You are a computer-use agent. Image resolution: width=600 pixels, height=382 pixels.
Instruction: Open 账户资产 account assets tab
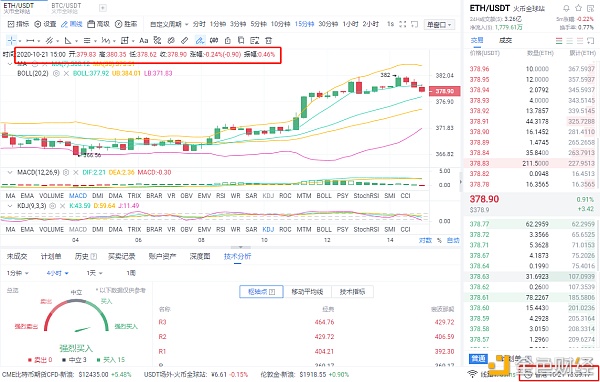(x=162, y=256)
